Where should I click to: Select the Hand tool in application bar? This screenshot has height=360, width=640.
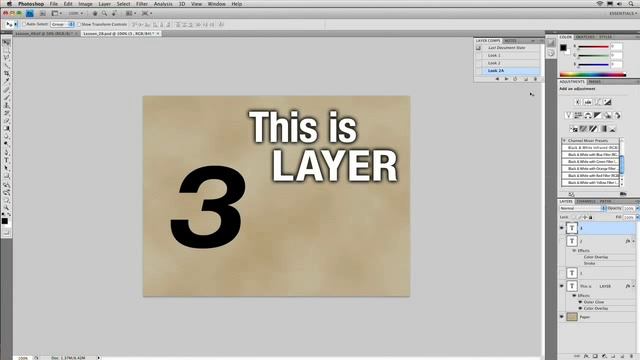[x=95, y=13]
